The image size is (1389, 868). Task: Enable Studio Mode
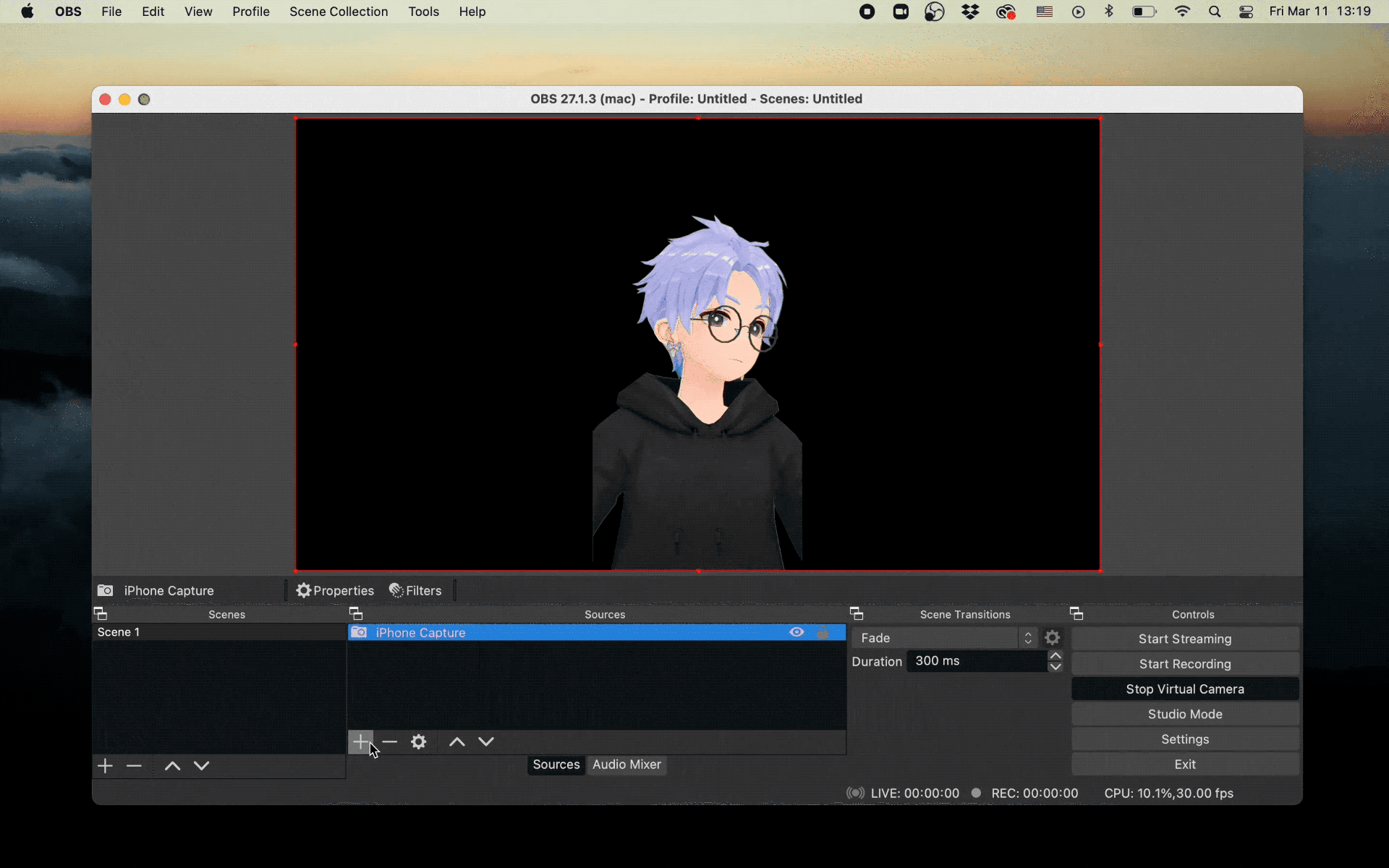click(x=1184, y=714)
